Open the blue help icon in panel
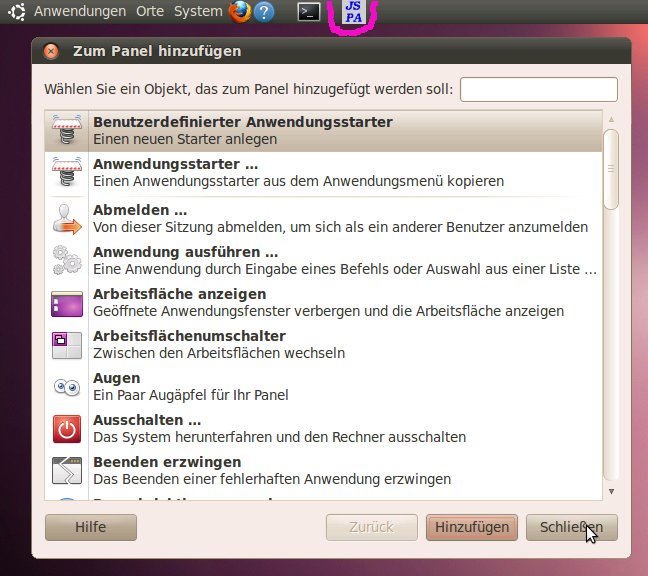Image resolution: width=648 pixels, height=576 pixels. [x=264, y=12]
